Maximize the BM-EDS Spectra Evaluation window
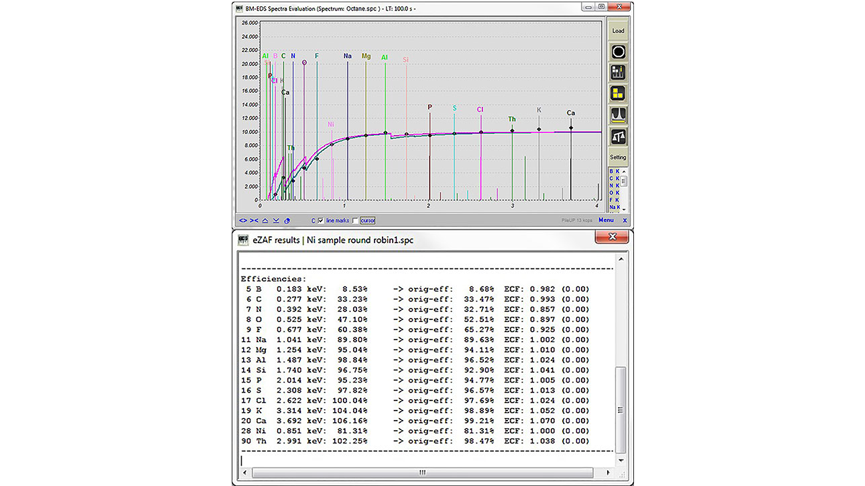 pos(601,7)
